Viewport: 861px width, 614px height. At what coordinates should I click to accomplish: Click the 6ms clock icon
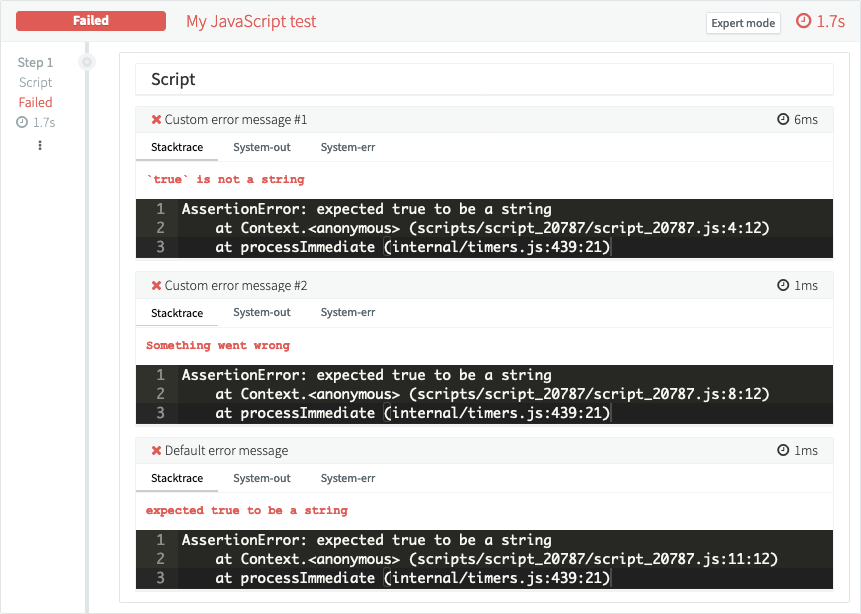pos(783,120)
